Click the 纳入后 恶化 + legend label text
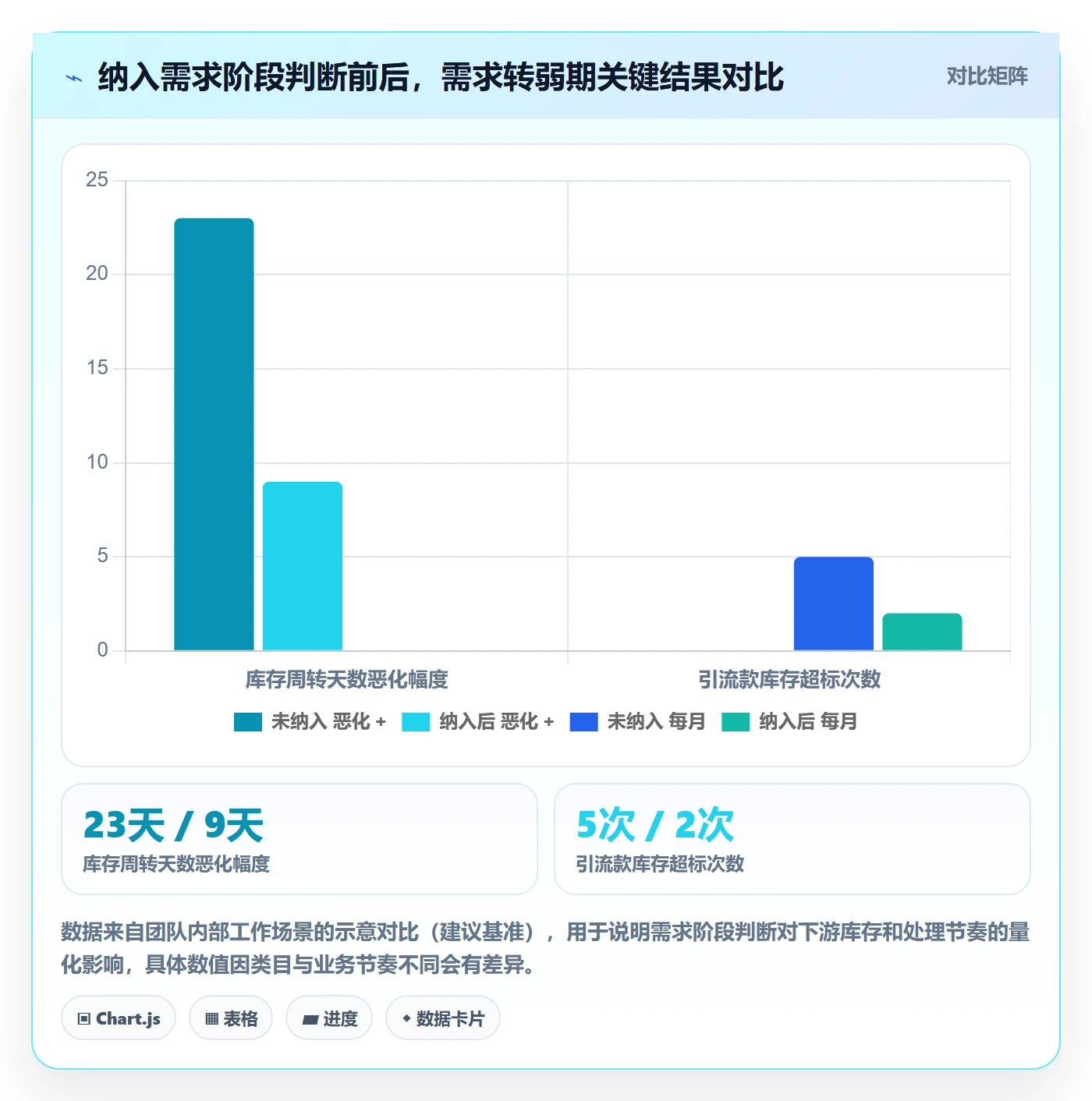The image size is (1092, 1101). [x=497, y=722]
